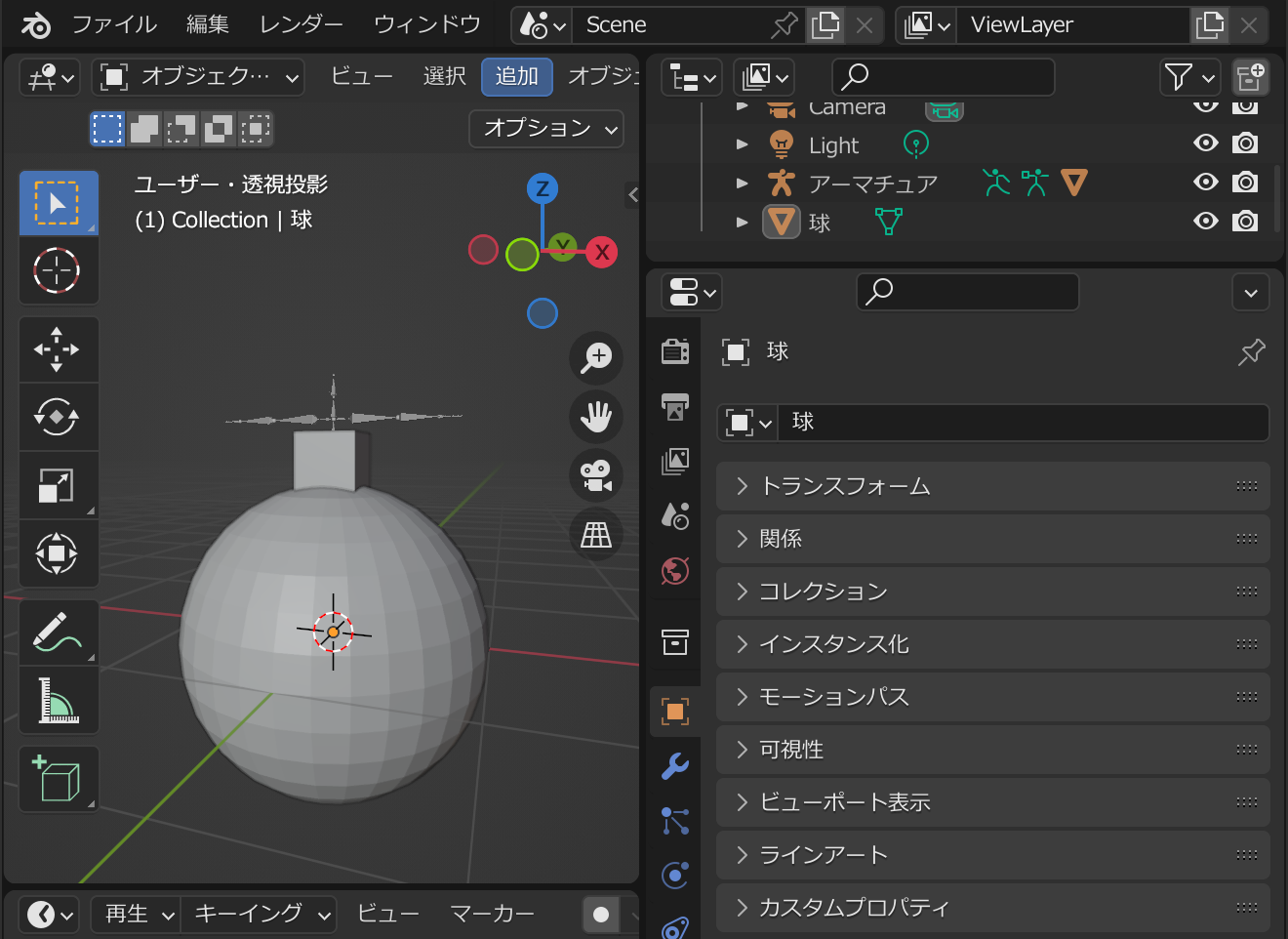Toggle viewport visibility of アーマチュア
The width and height of the screenshot is (1288, 939).
coord(1206,183)
